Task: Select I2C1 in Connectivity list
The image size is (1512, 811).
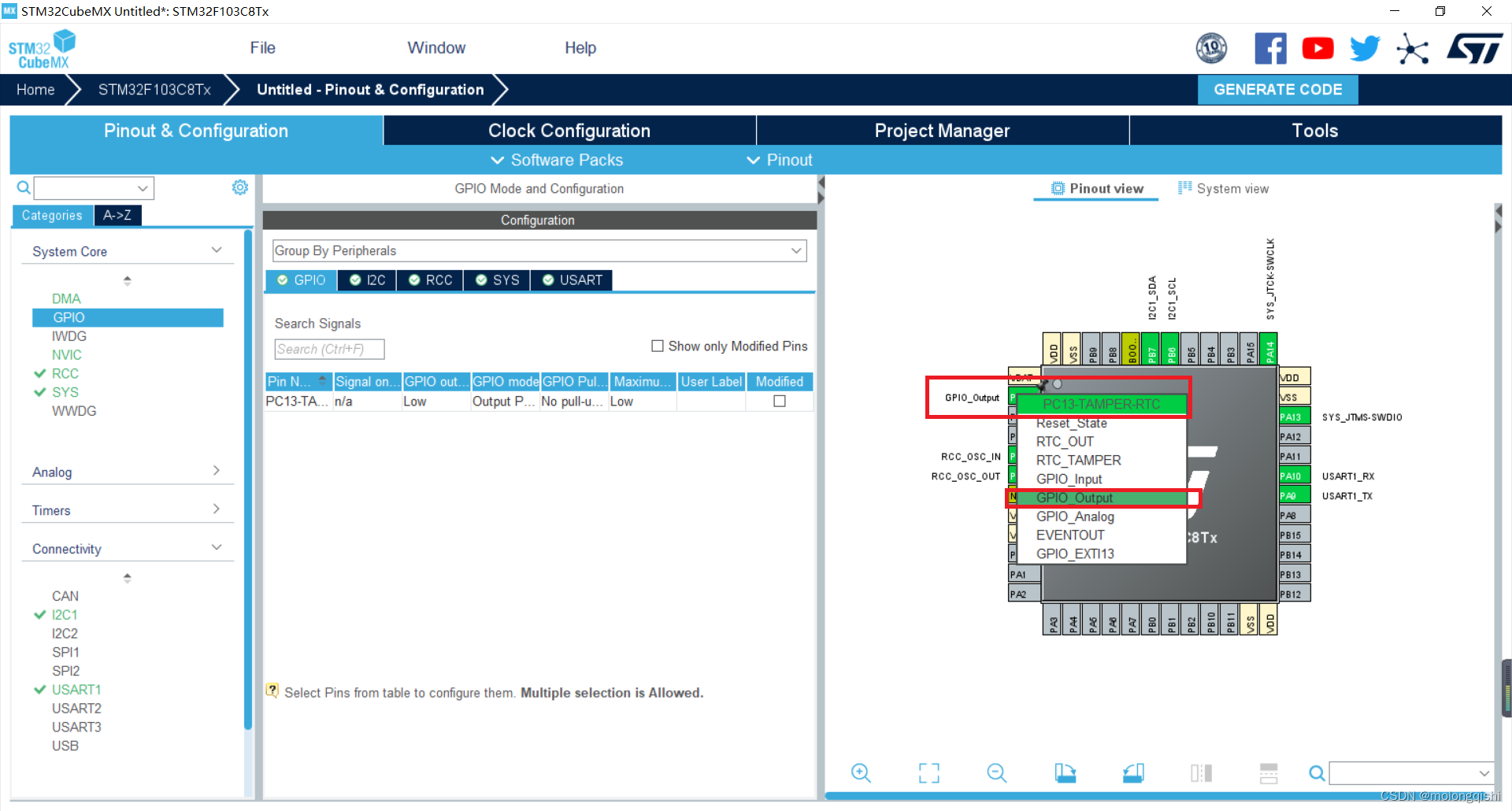Action: pyautogui.click(x=65, y=614)
